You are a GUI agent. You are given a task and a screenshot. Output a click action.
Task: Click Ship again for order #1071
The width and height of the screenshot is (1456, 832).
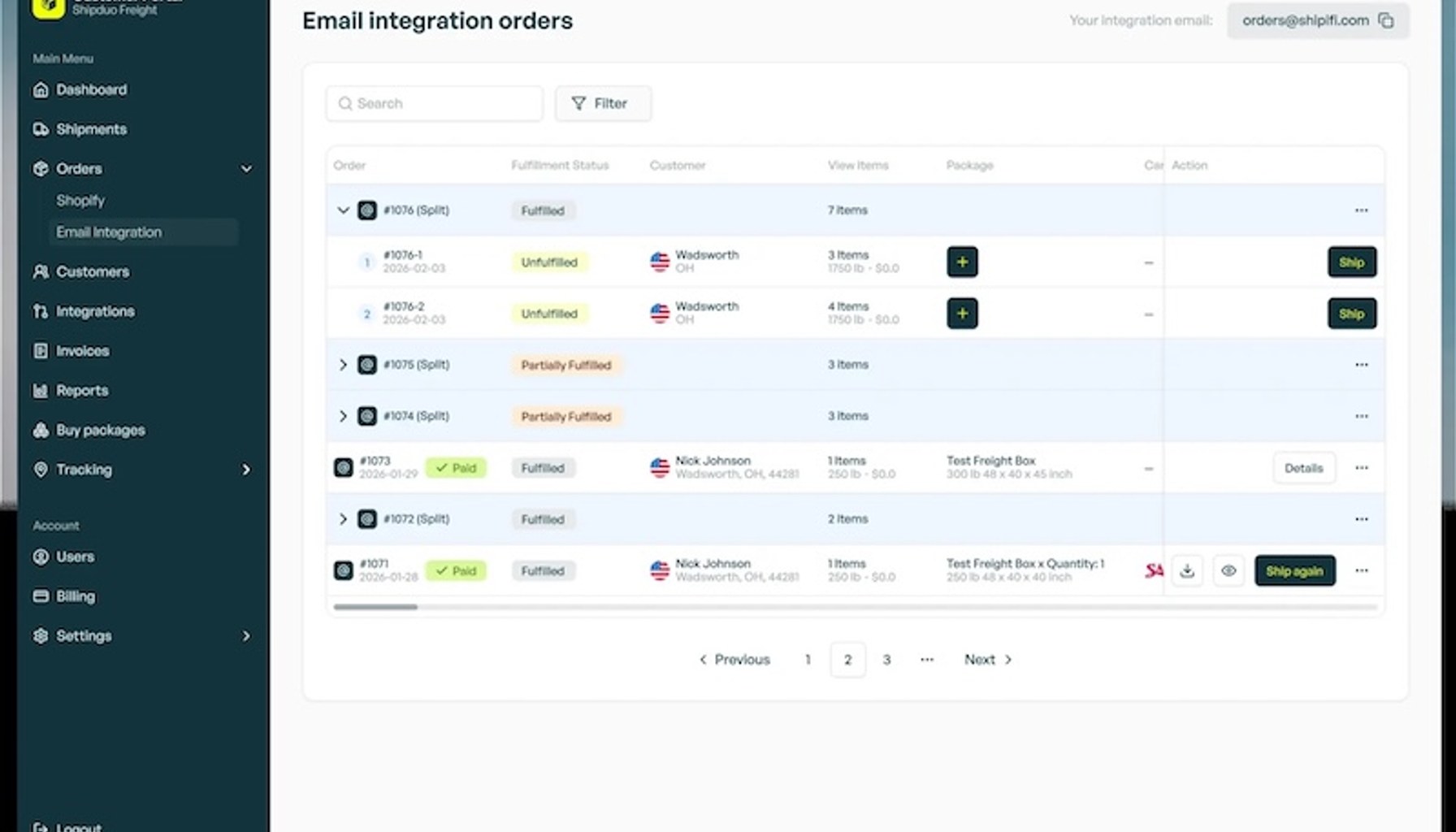point(1295,571)
